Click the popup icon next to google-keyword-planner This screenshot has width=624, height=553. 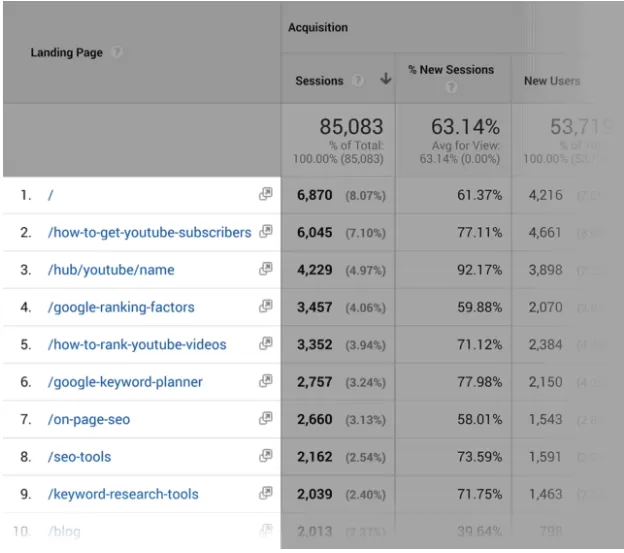265,381
